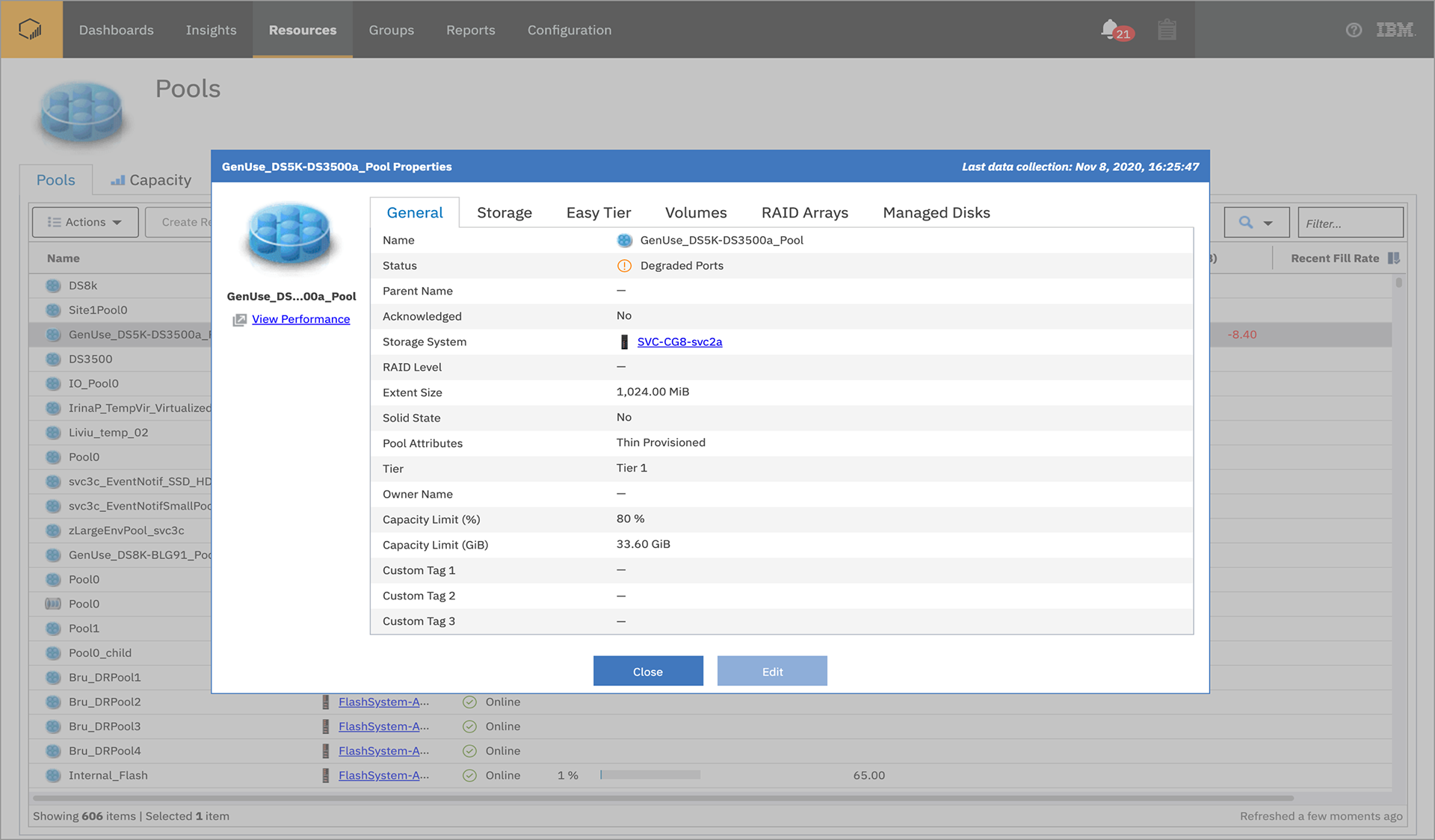
Task: Switch to the RAID Arrays tab
Action: point(805,213)
